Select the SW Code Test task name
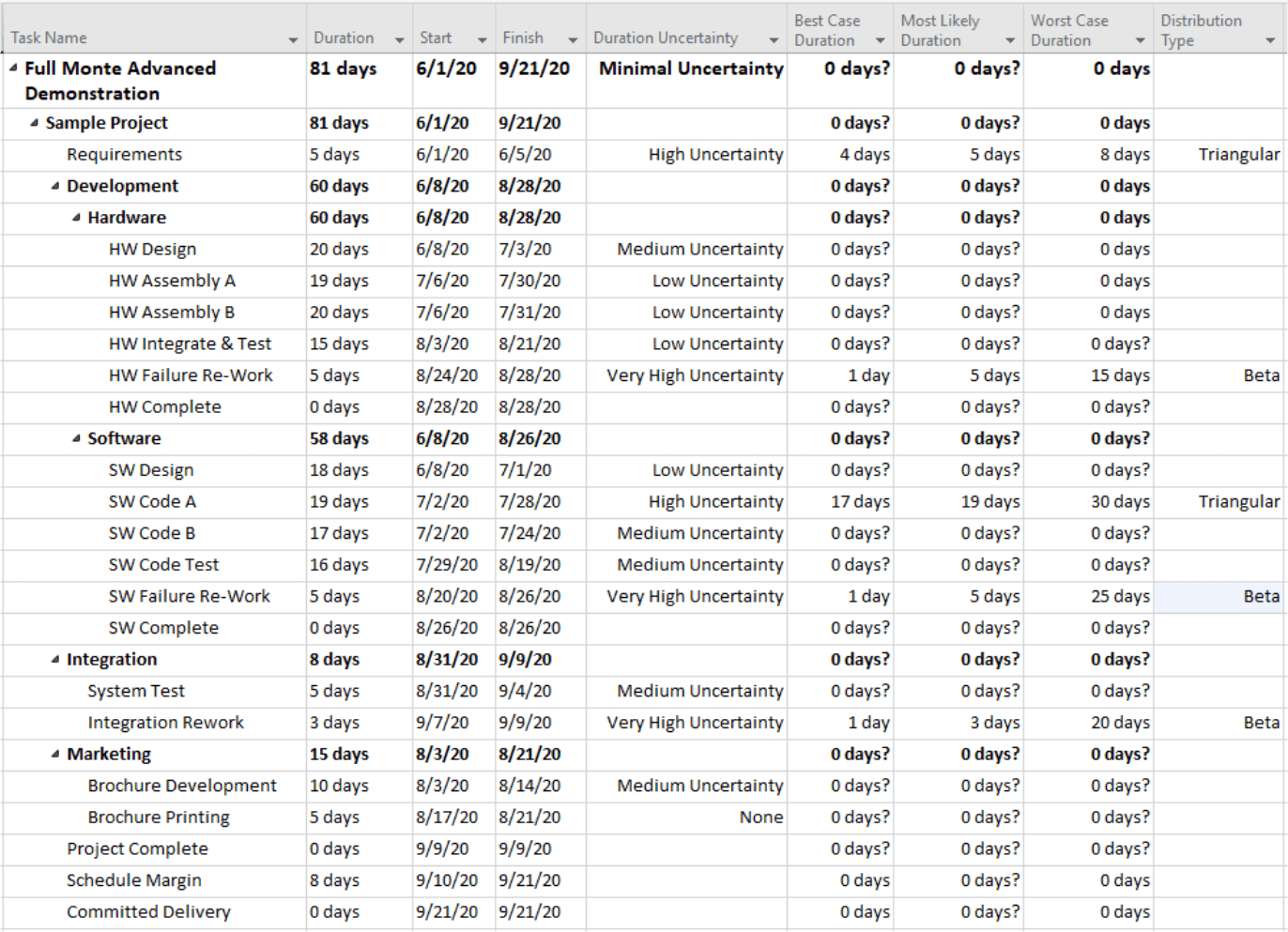 coord(163,565)
